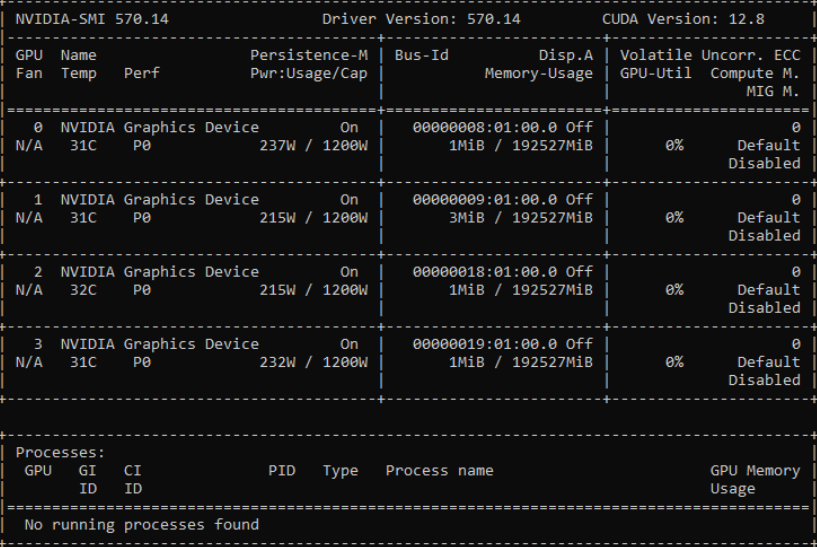The width and height of the screenshot is (817, 548).
Task: Click the CI ID column header
Action: [132, 480]
